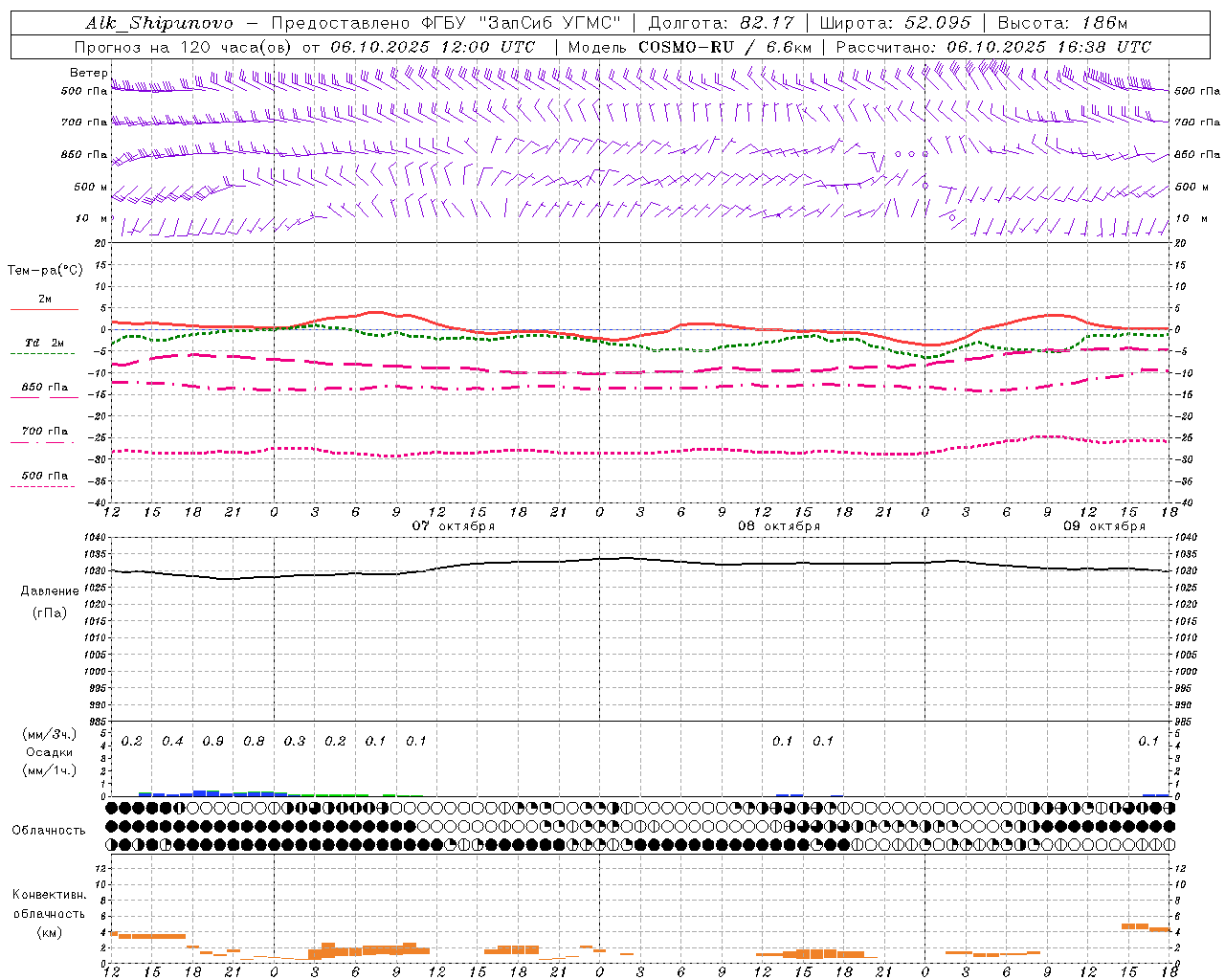Image resolution: width=1225 pixels, height=980 pixels.
Task: Click the '10 м' label left of wind barbs
Action: click(x=92, y=218)
